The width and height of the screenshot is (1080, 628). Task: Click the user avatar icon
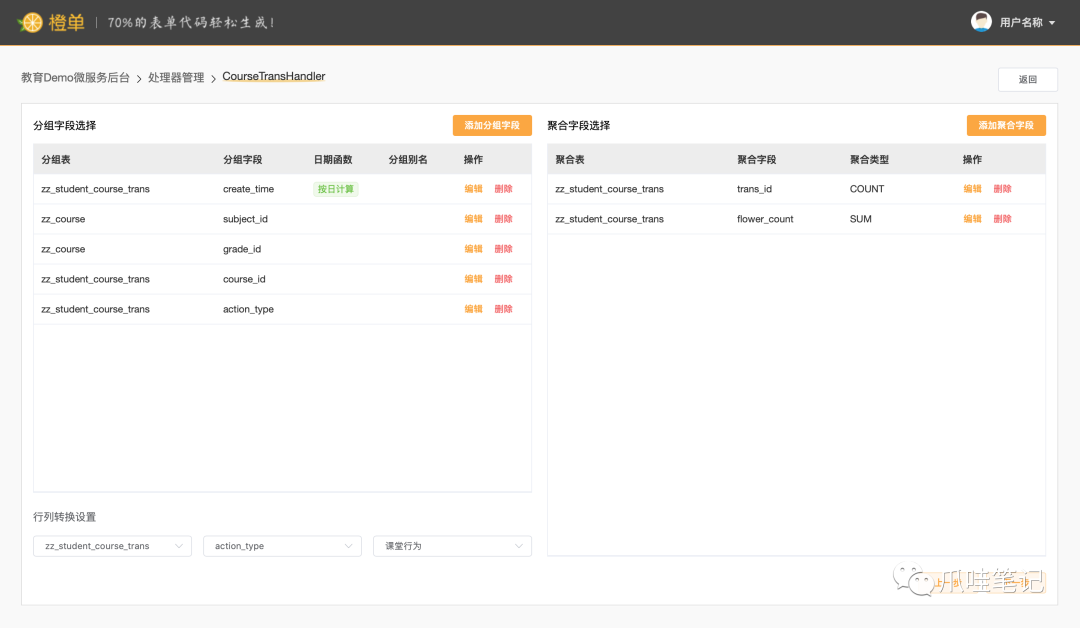981,21
